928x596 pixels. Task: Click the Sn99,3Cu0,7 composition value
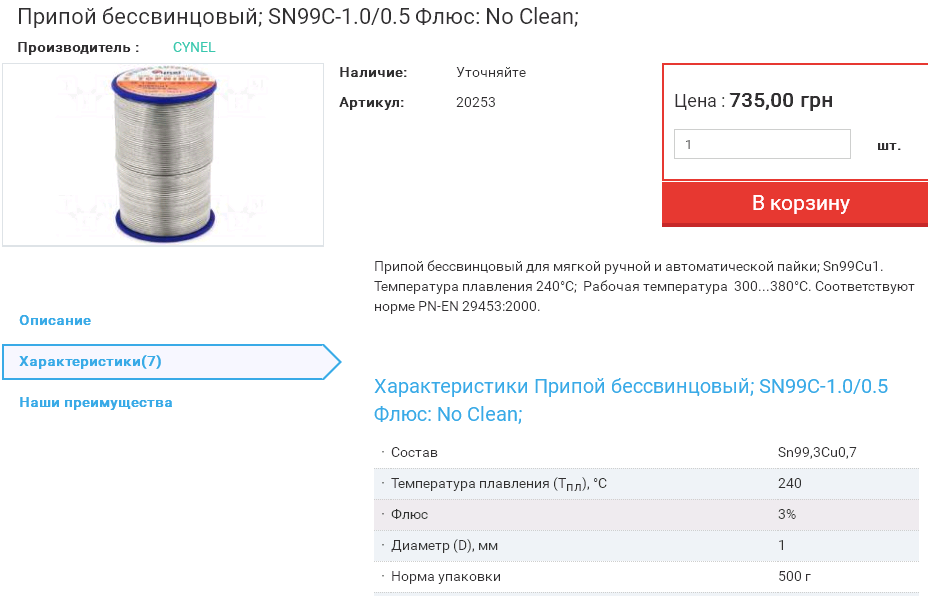click(817, 452)
